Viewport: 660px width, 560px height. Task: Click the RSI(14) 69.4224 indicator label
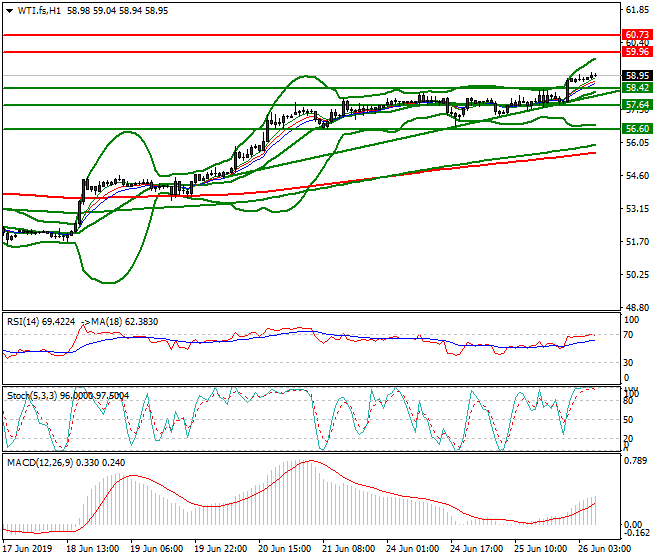click(41, 322)
